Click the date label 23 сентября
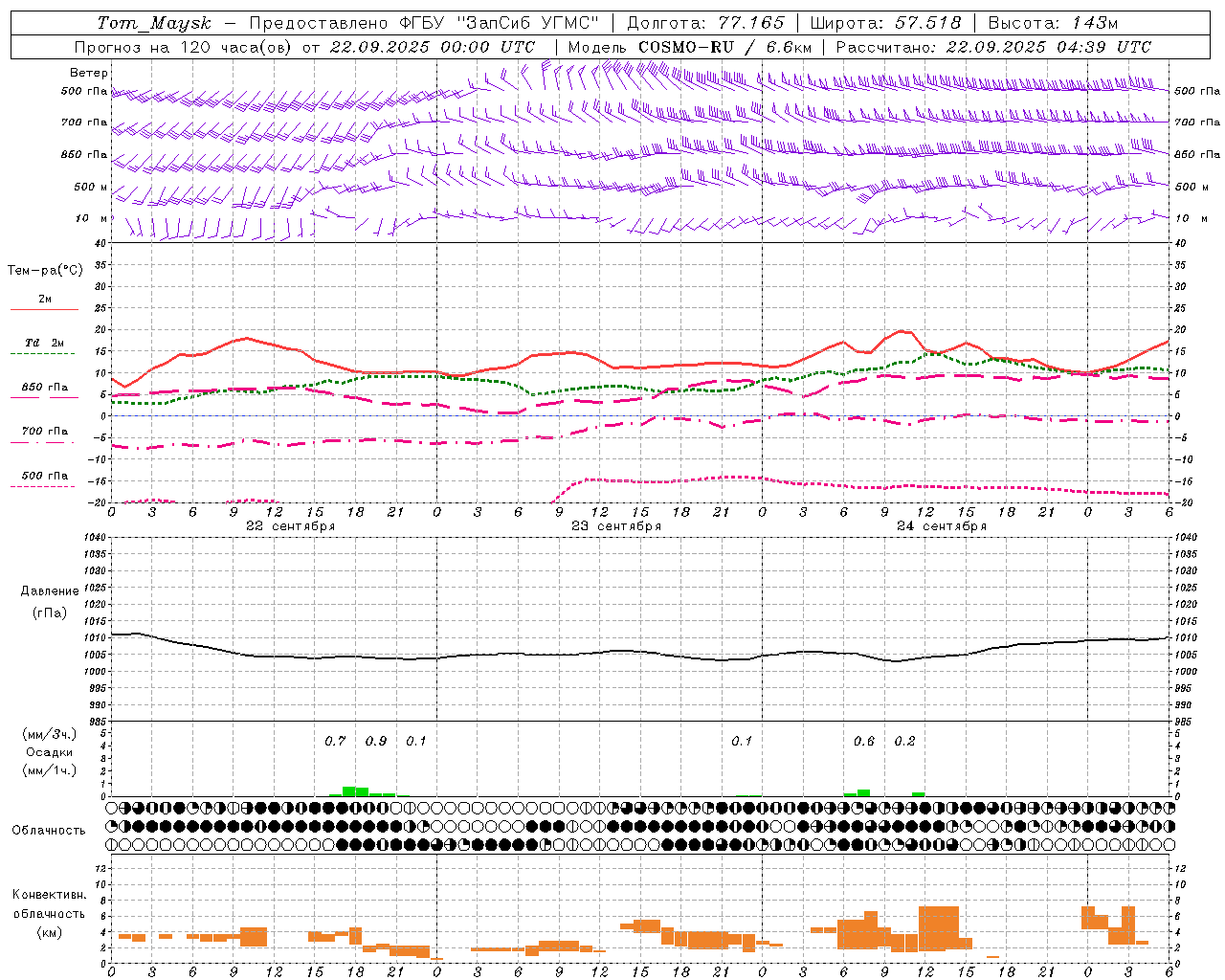The image size is (1225, 980). [616, 526]
